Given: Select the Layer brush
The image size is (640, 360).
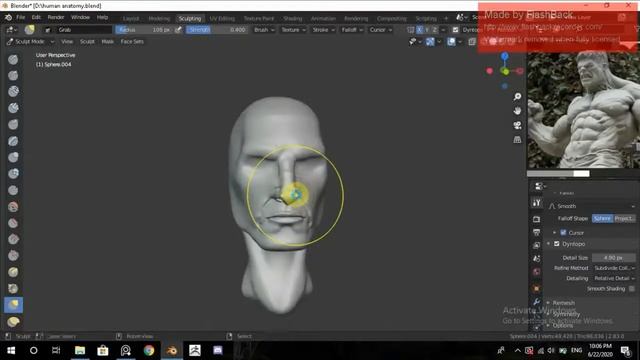Looking at the screenshot, I should pyautogui.click(x=13, y=141).
